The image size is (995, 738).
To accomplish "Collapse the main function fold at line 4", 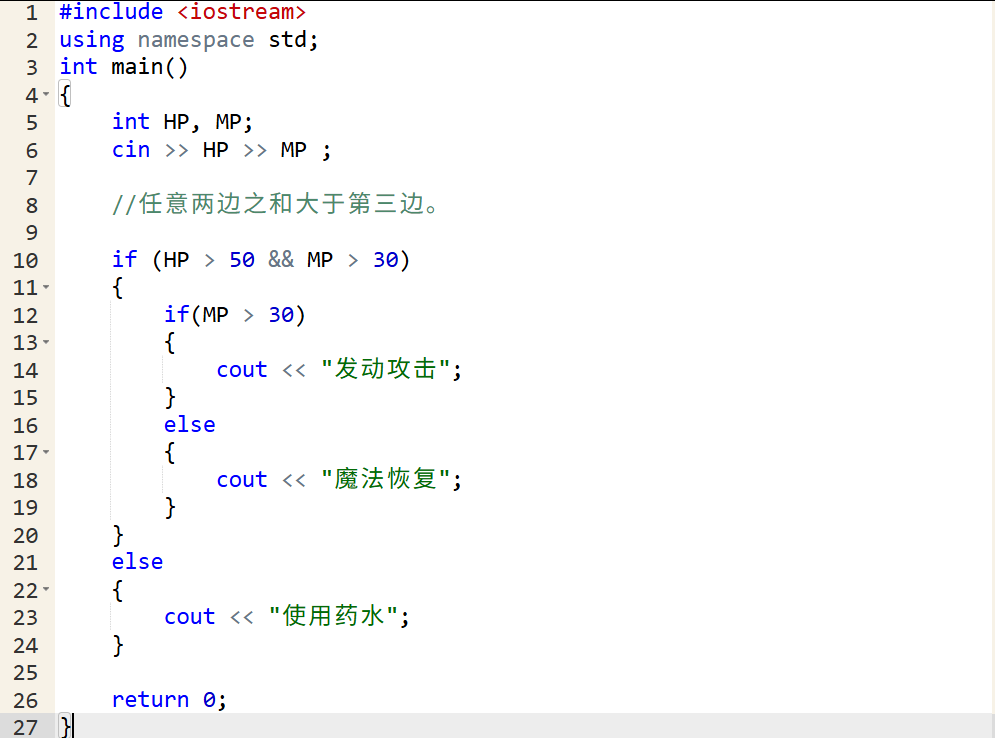I will click(x=46, y=95).
